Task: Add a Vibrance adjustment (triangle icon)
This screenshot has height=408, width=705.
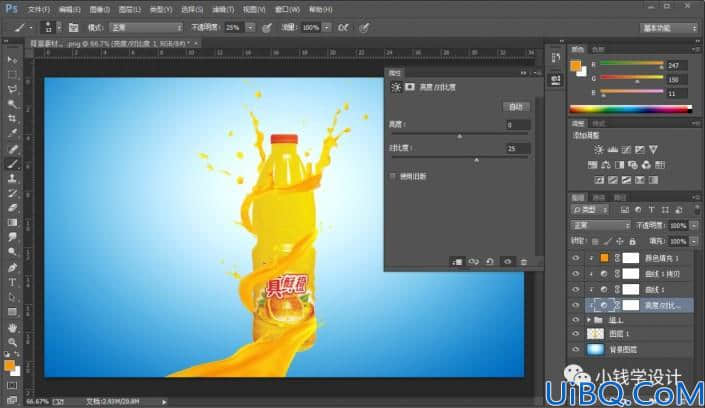Action: [653, 149]
